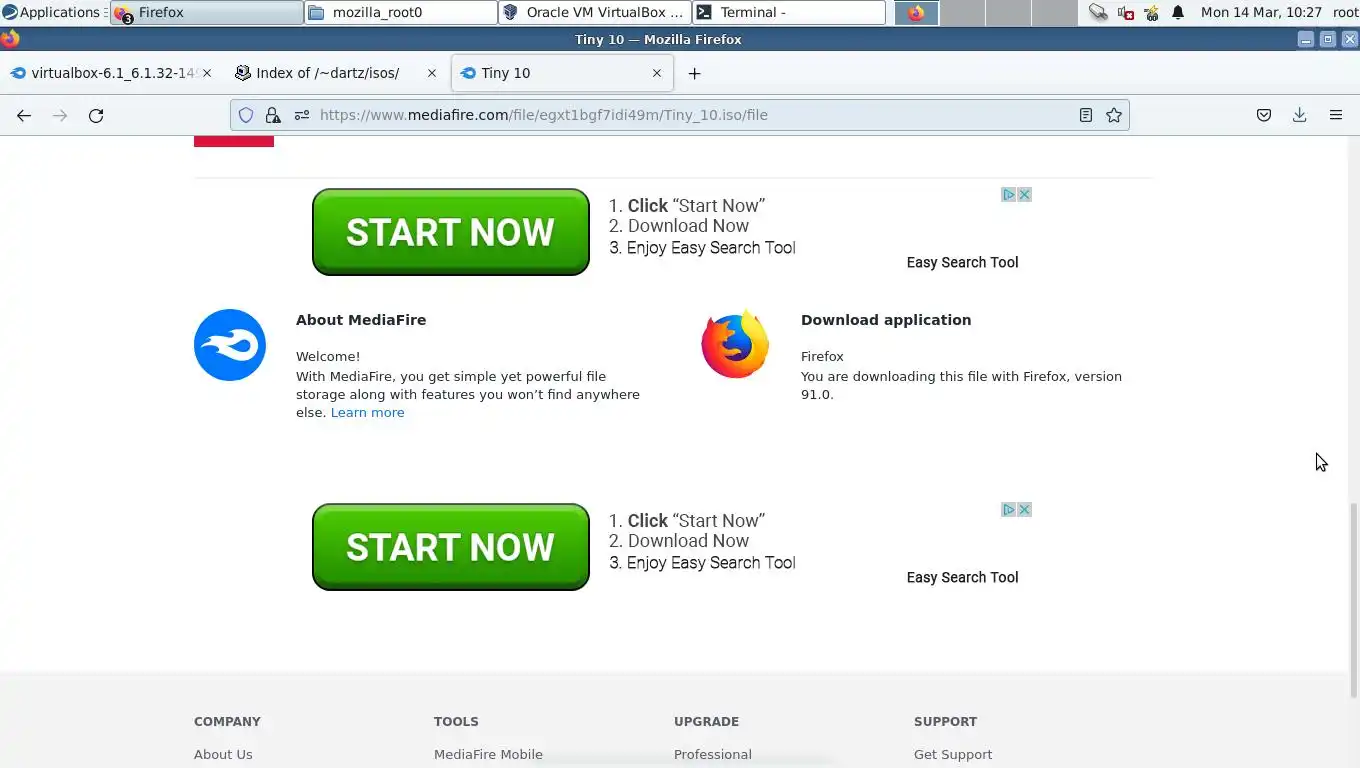Open tracking protection shield icon

coord(246,115)
